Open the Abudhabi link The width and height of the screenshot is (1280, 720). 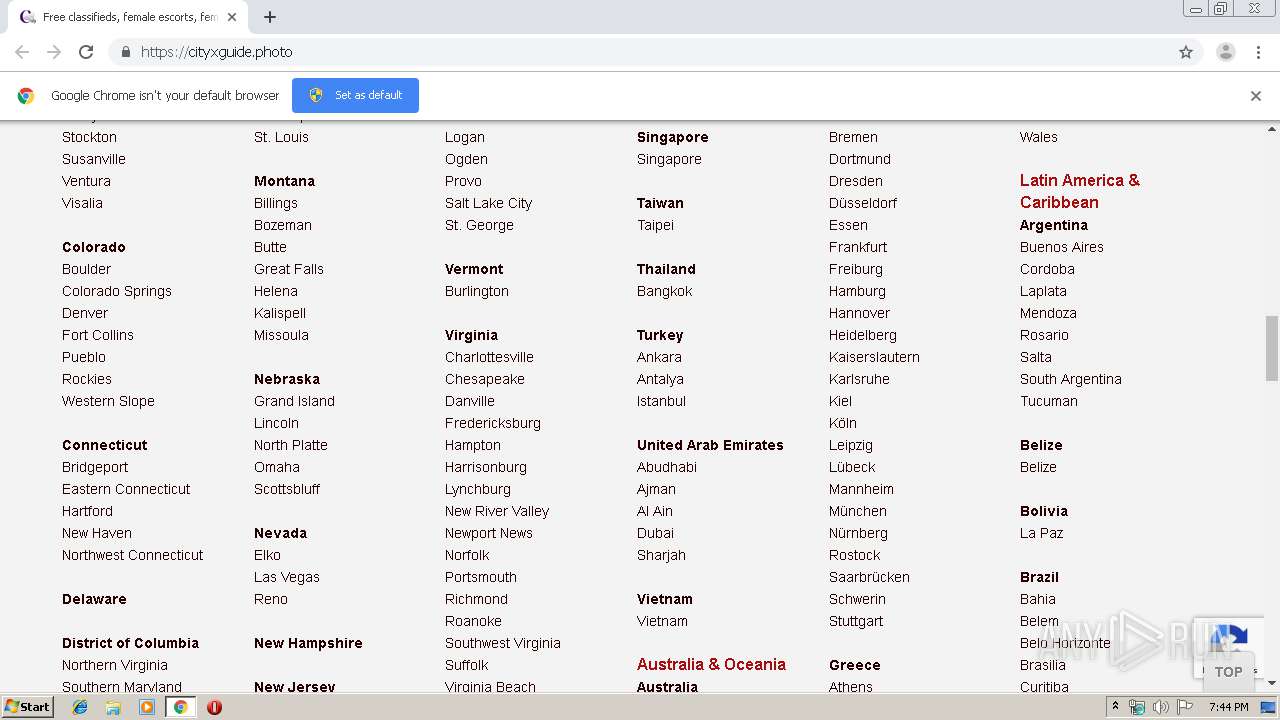[x=667, y=467]
